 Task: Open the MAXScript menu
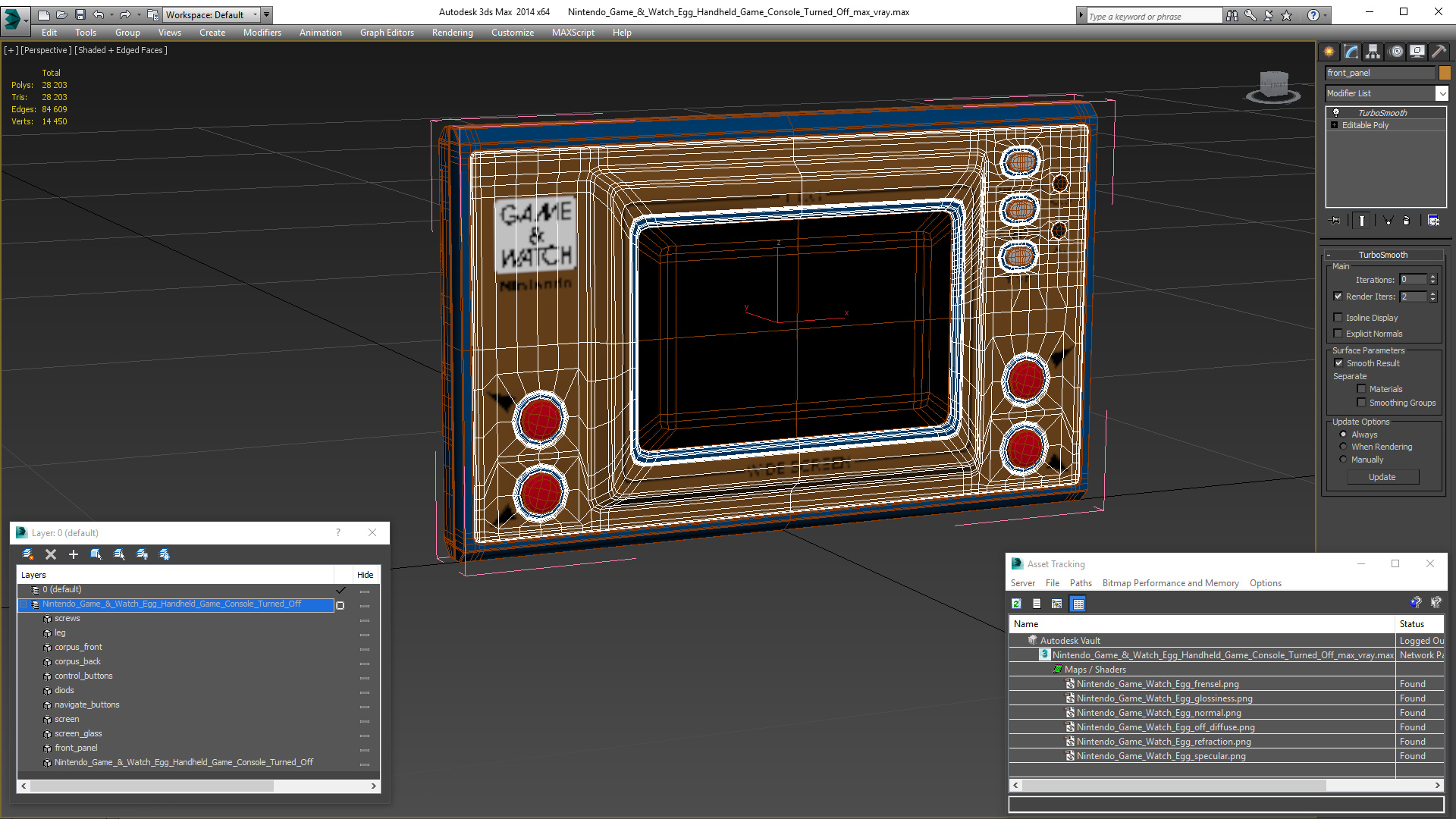pos(573,33)
